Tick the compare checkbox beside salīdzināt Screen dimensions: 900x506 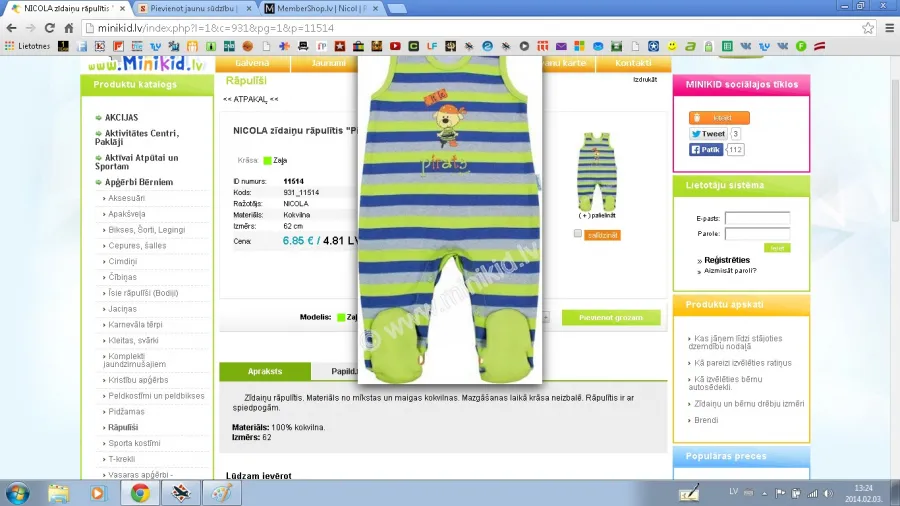point(577,233)
